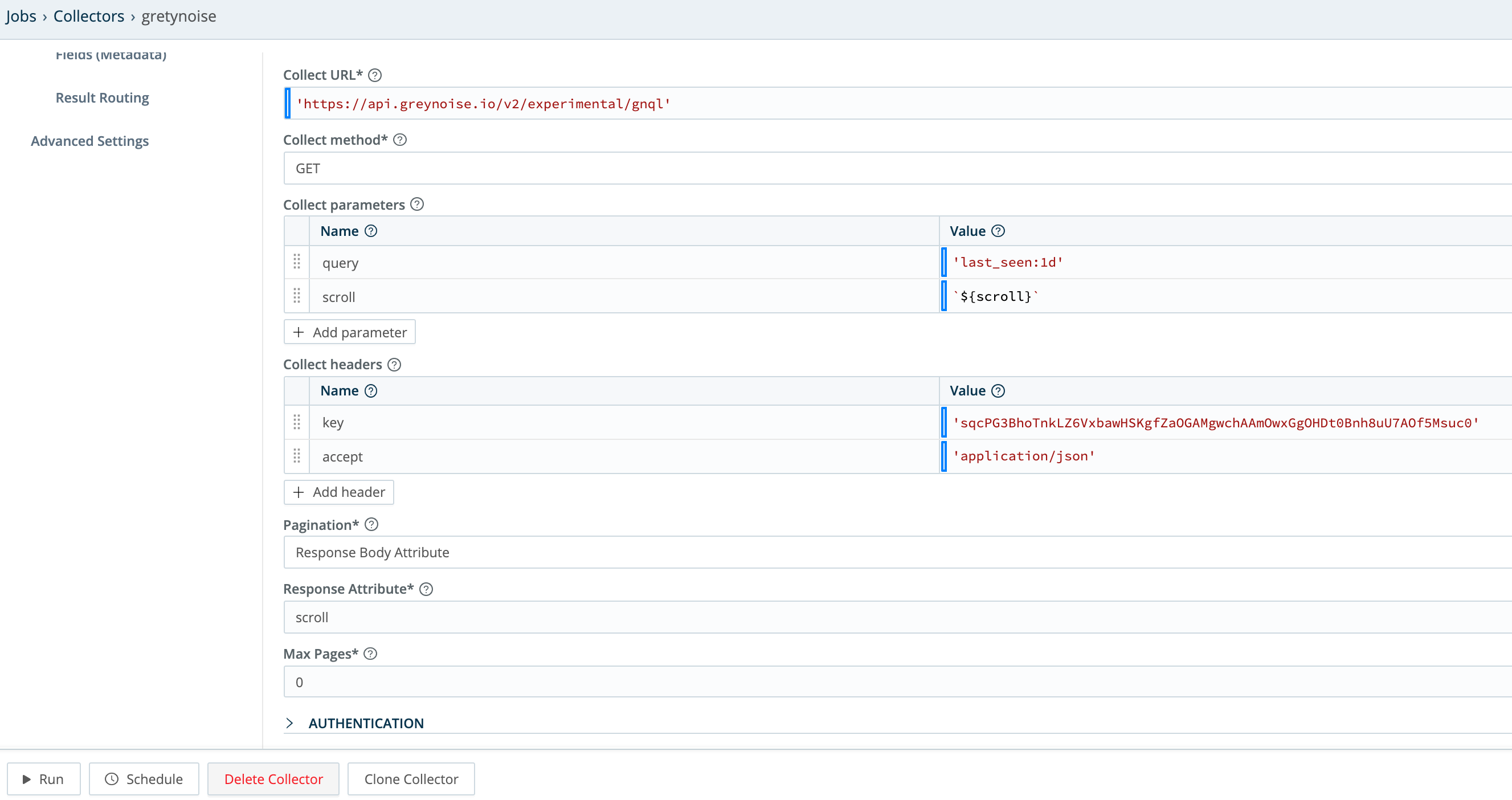Grab the drag handle on the key header row
The width and height of the screenshot is (1512, 800).
296,422
